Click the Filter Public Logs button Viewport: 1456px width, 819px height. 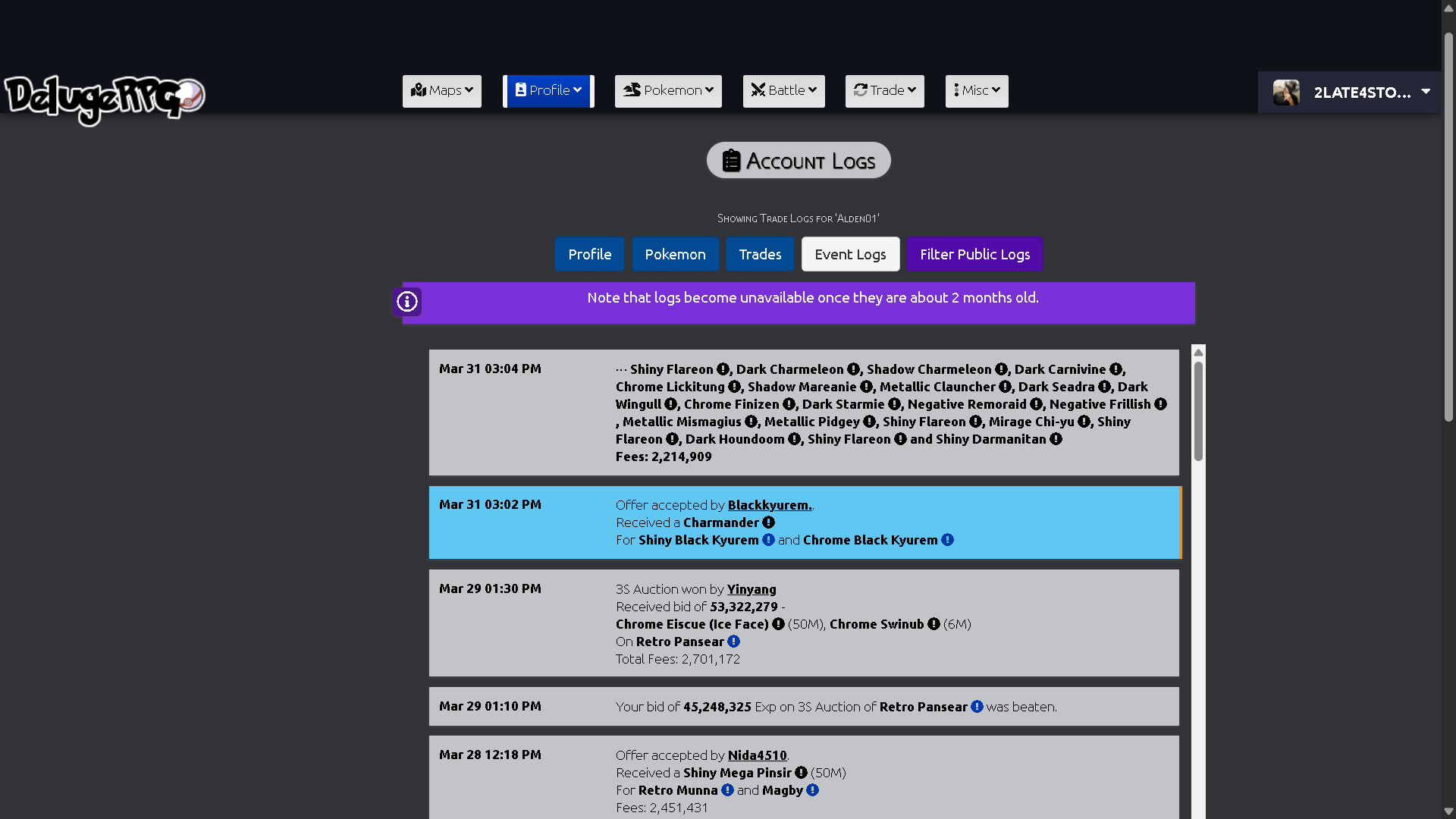(975, 254)
